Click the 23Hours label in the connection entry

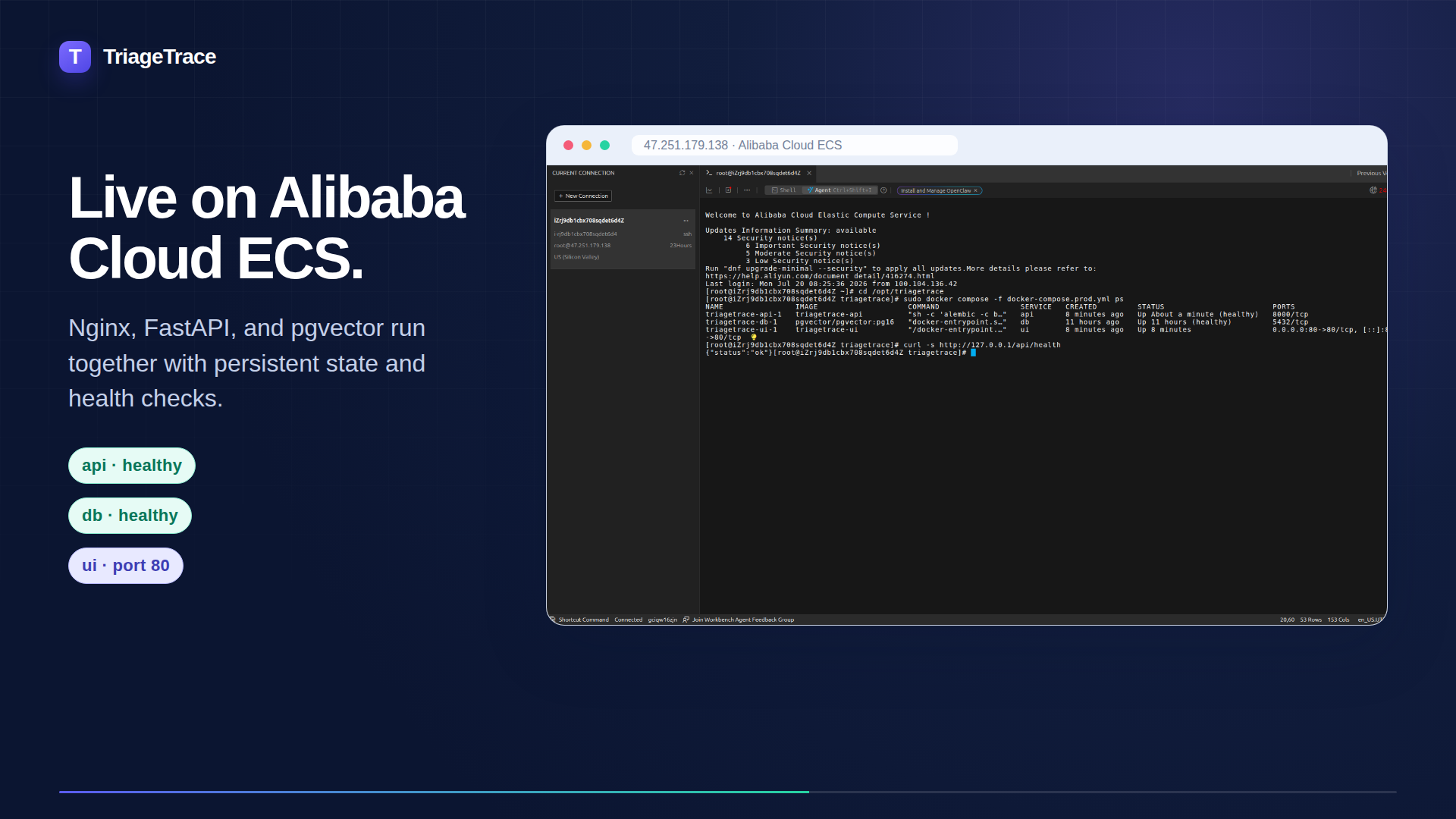coord(680,246)
